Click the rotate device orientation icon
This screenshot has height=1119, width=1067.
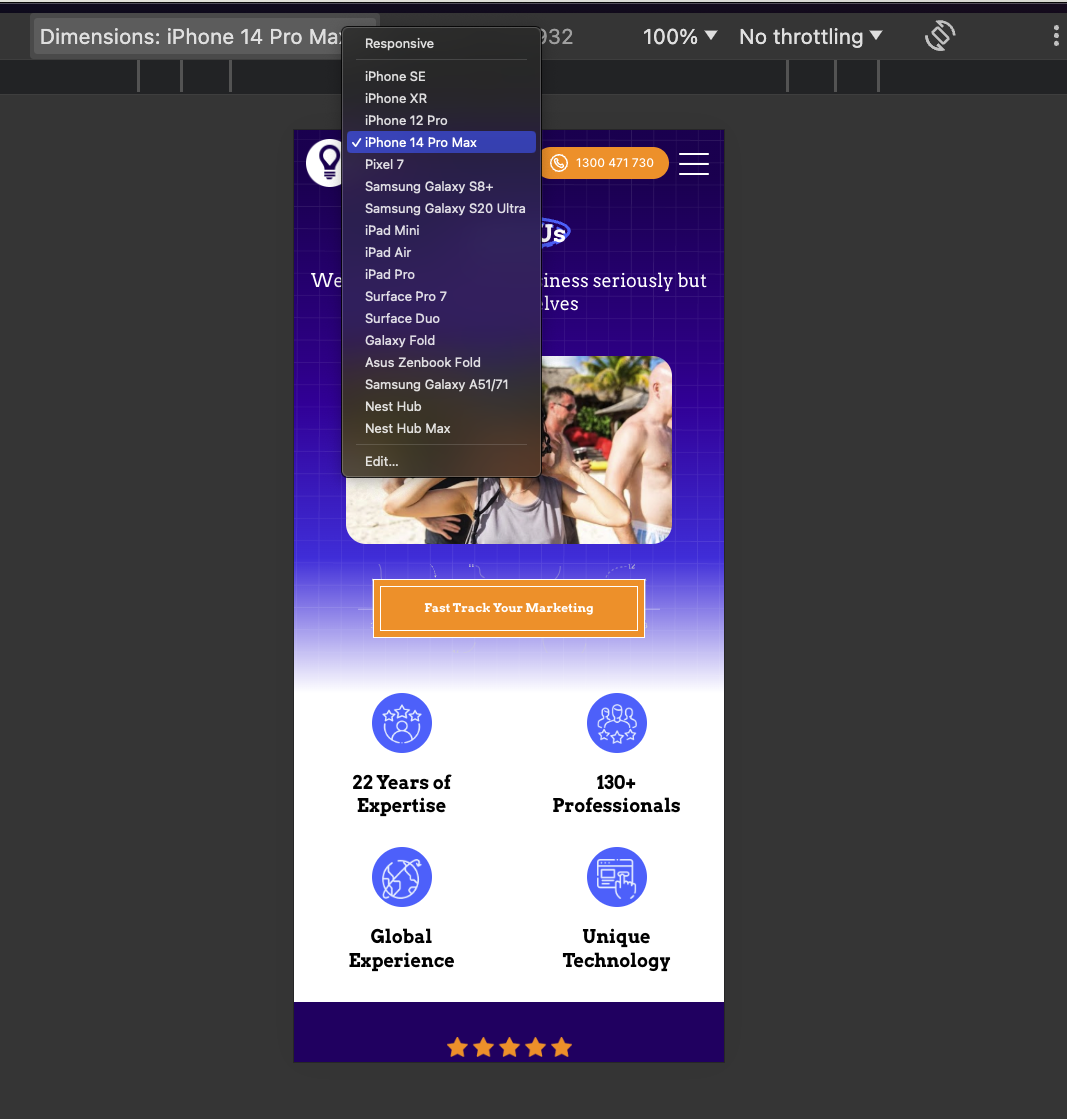(x=939, y=36)
